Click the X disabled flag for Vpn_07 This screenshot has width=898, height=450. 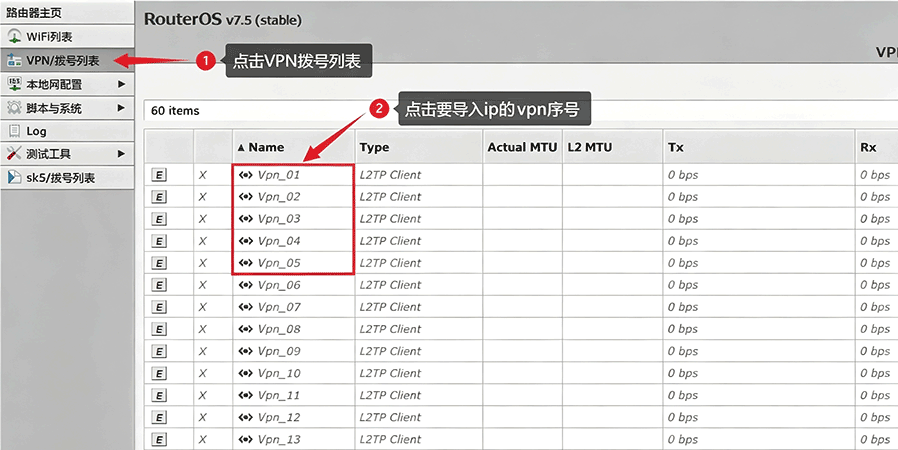203,307
